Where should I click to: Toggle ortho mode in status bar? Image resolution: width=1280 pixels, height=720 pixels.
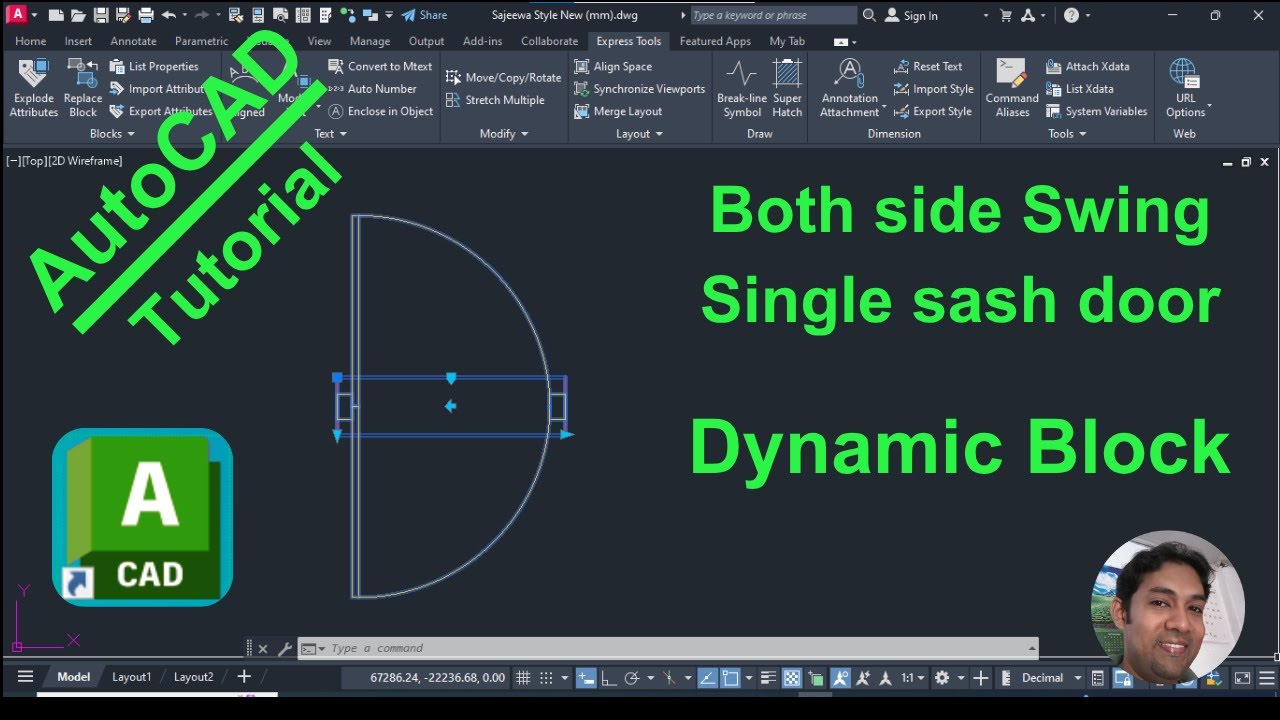tap(608, 678)
